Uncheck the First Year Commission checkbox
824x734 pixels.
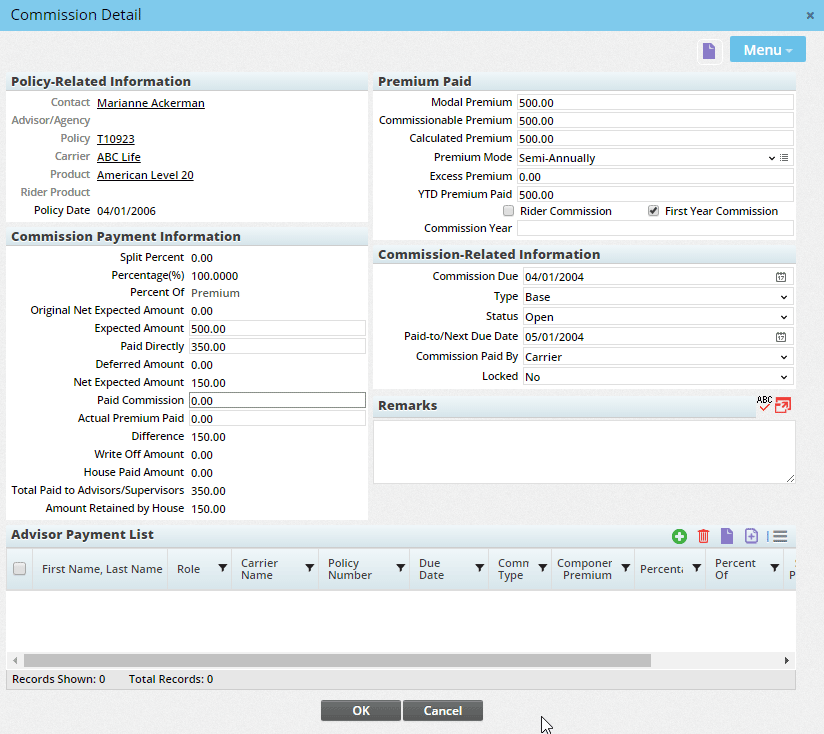pyautogui.click(x=653, y=211)
